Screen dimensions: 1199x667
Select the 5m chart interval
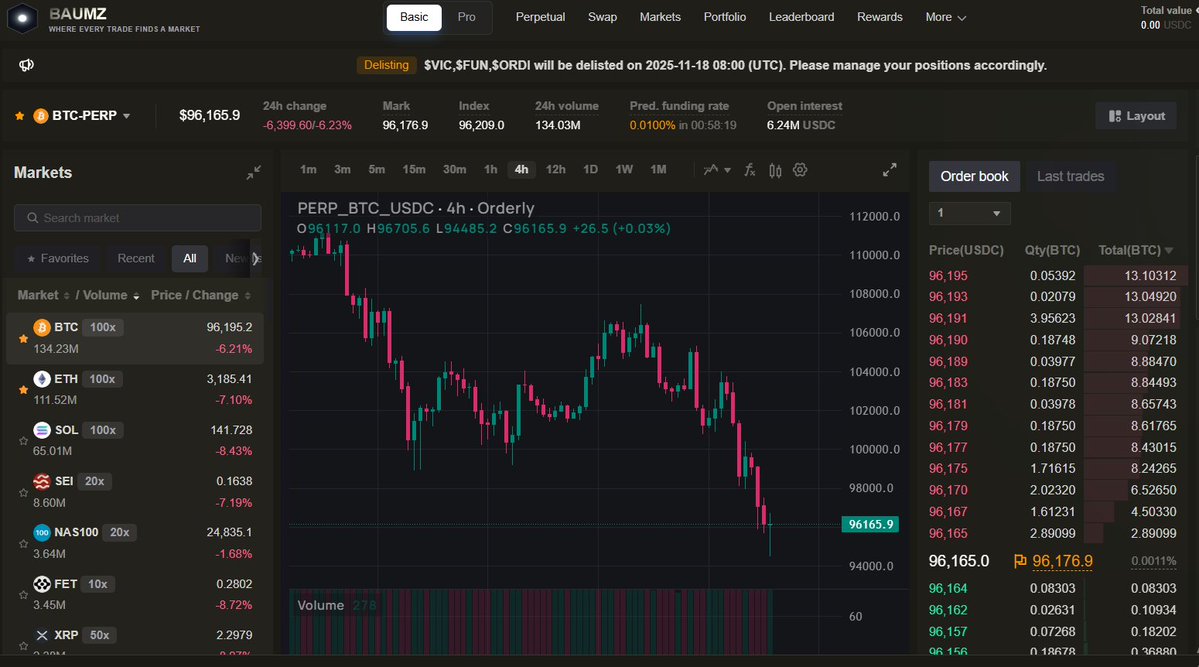pos(377,170)
